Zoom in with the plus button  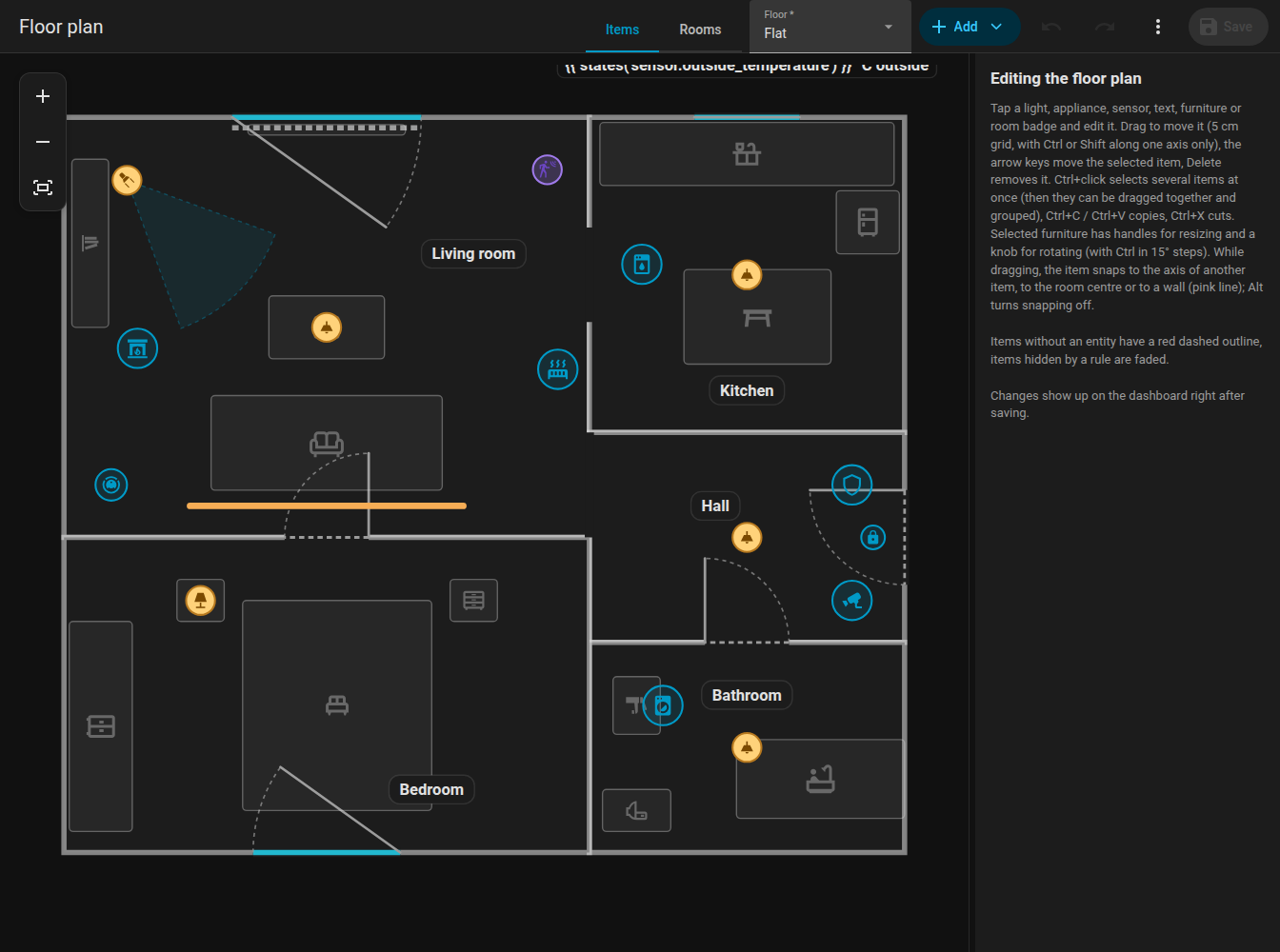point(43,96)
